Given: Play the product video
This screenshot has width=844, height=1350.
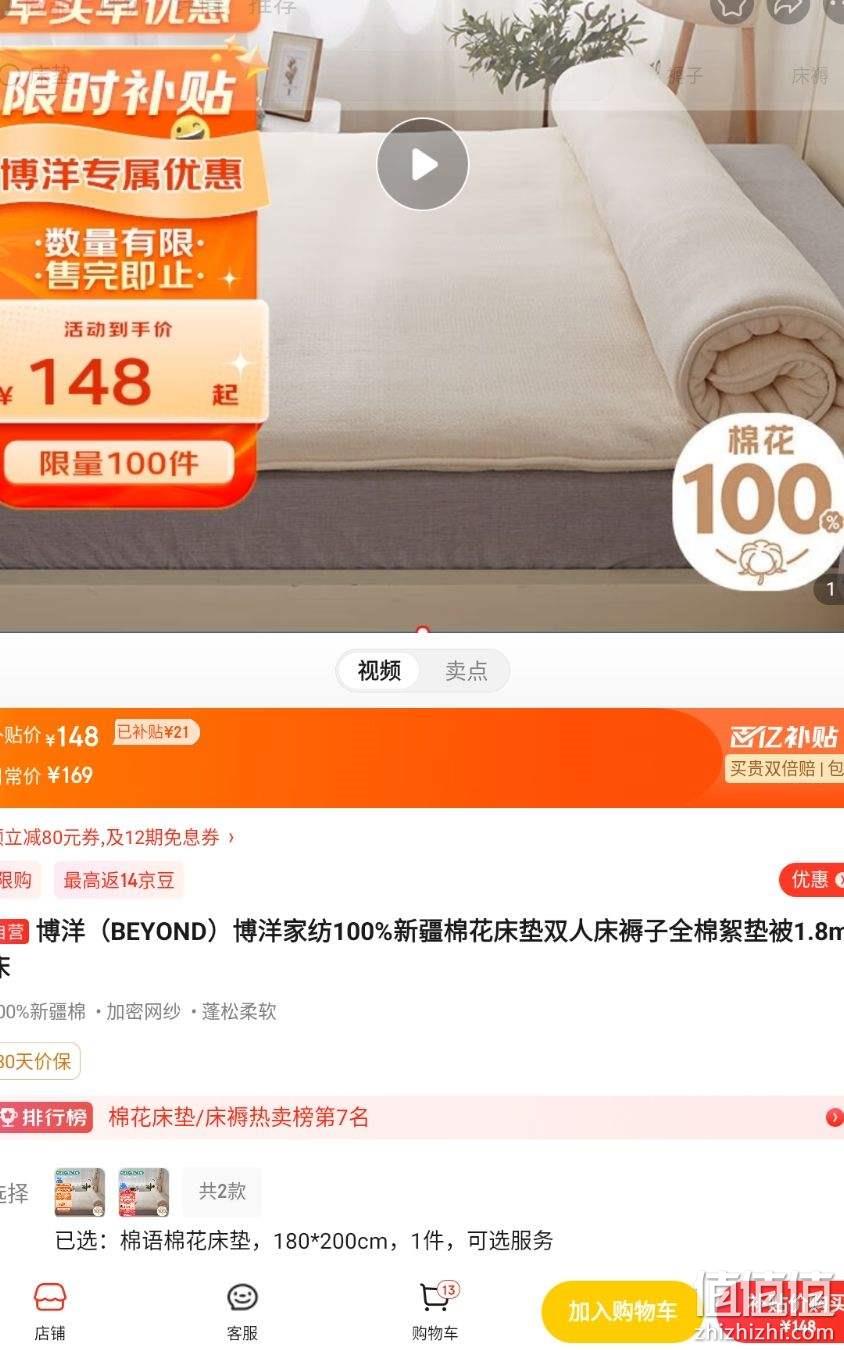Looking at the screenshot, I should [x=422, y=164].
